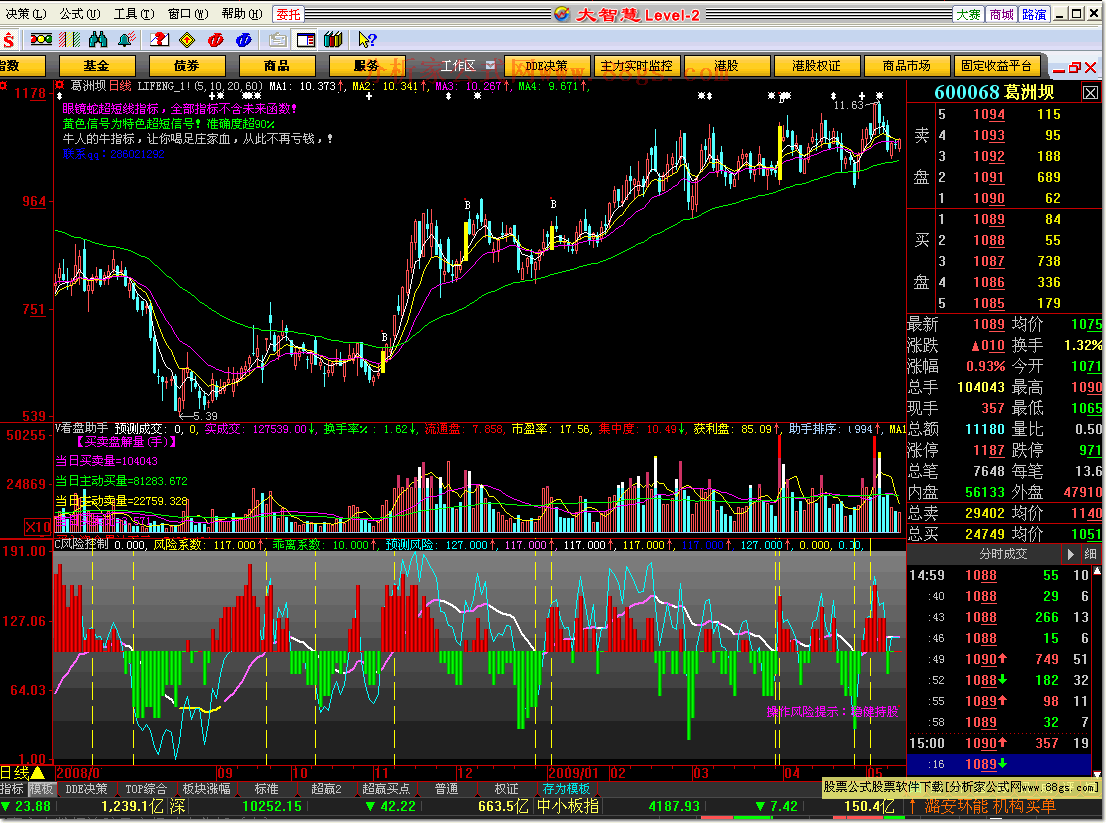Click the 存为模板 save template link
1109x825 pixels.
(x=566, y=789)
